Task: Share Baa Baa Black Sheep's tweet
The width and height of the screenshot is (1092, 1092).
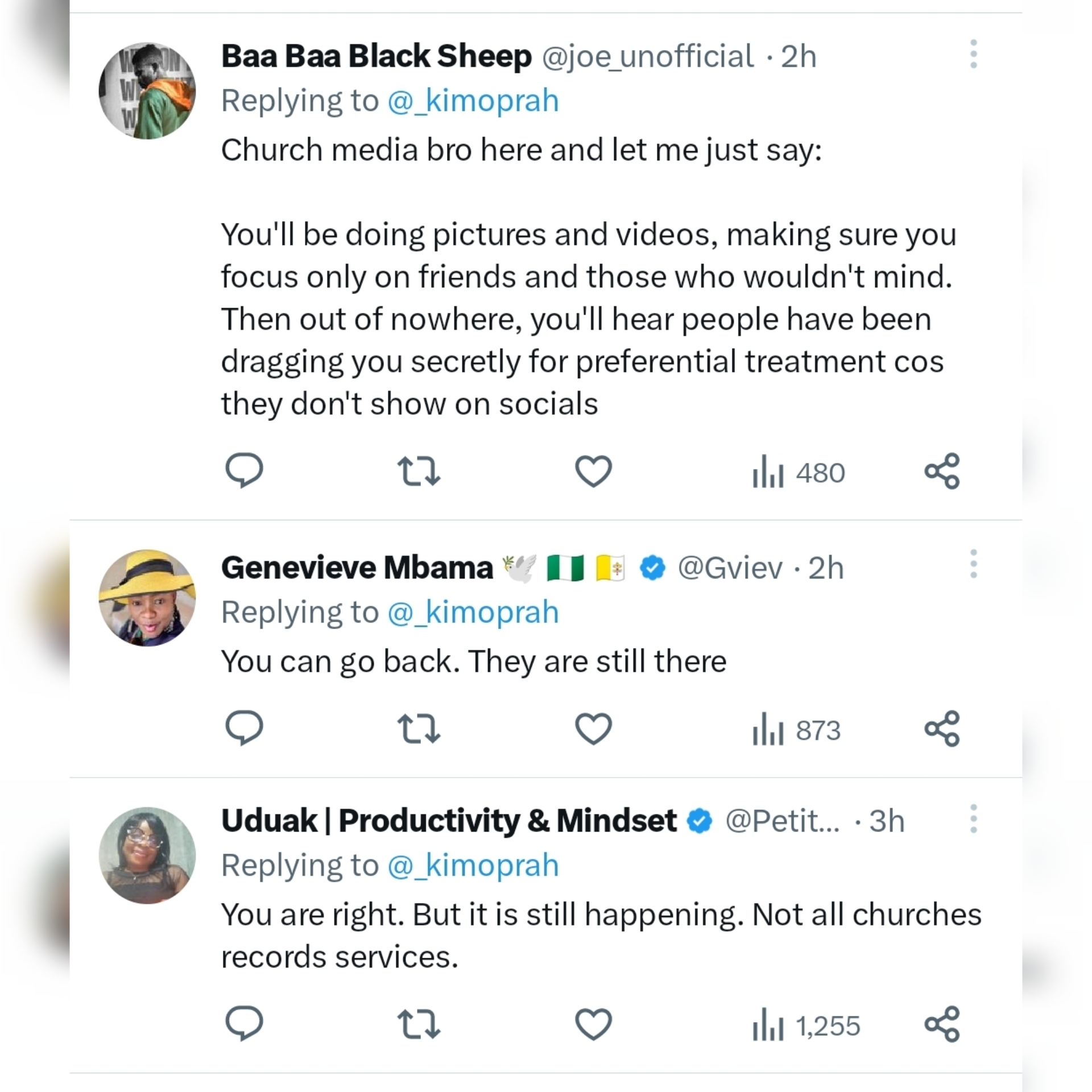Action: pyautogui.click(x=942, y=471)
